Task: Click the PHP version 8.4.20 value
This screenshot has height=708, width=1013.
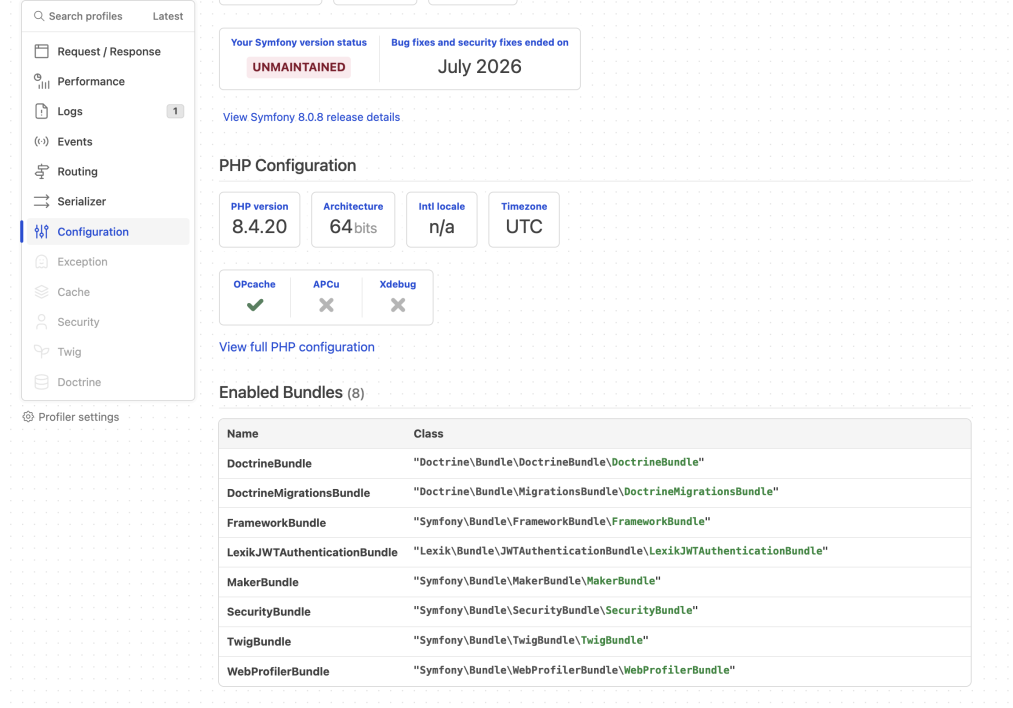Action: pyautogui.click(x=259, y=227)
